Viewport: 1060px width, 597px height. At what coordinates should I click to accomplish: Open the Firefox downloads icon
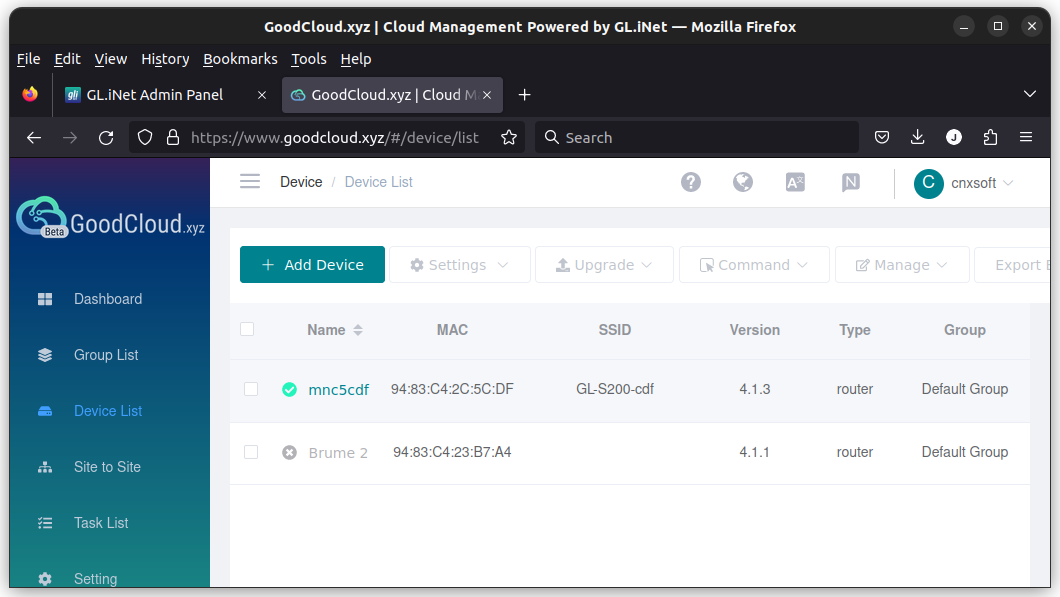[x=917, y=138]
